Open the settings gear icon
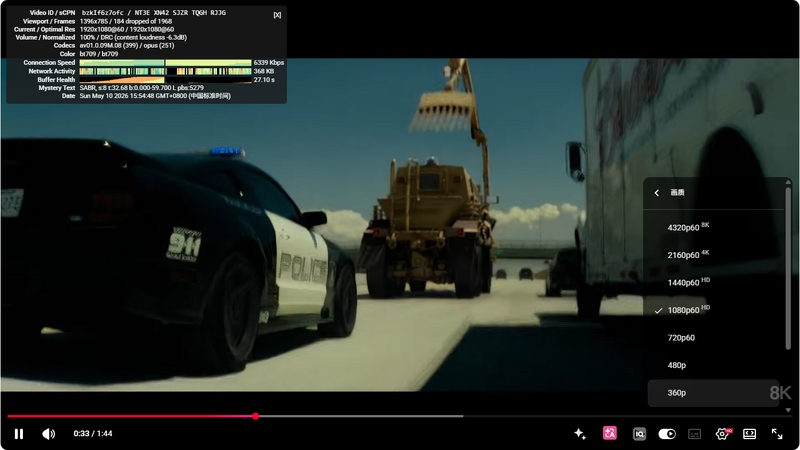The image size is (800, 450). (x=722, y=434)
